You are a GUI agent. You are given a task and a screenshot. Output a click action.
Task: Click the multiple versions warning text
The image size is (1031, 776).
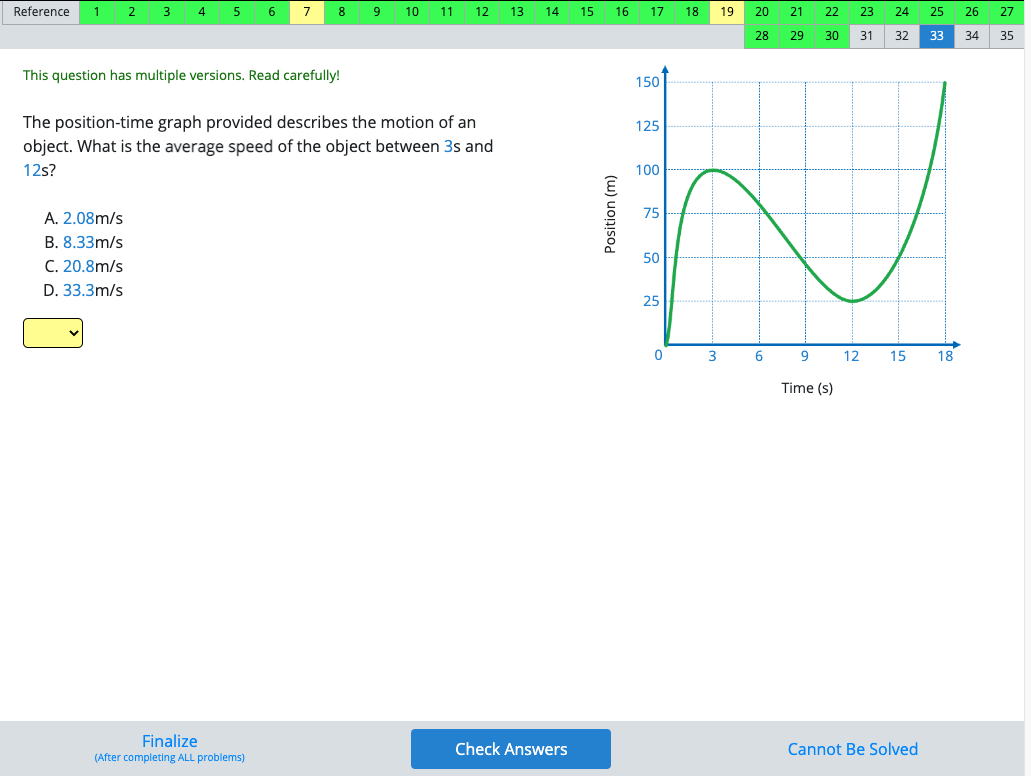[181, 76]
